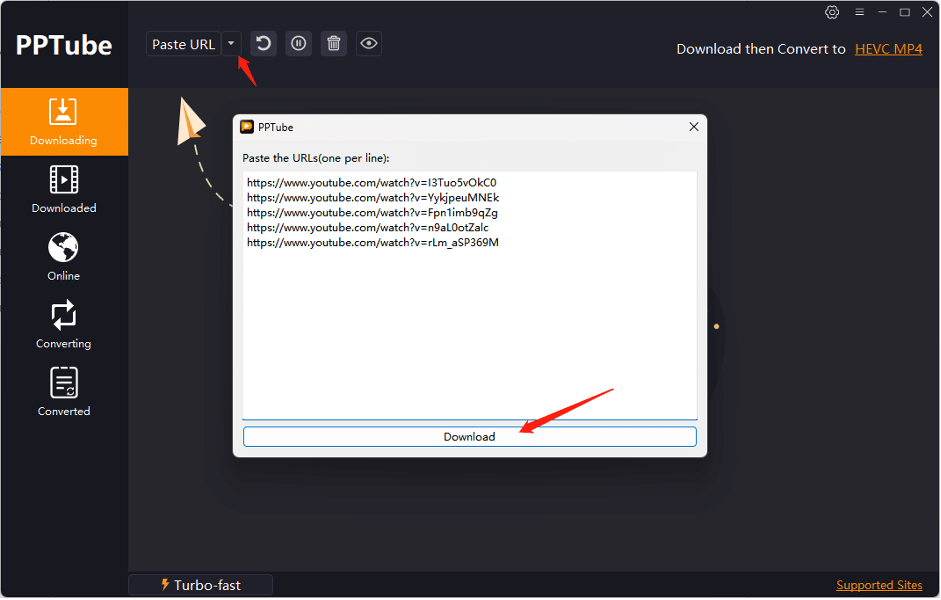Open the settings gear
Viewport: 941px width, 600px height.
832,12
